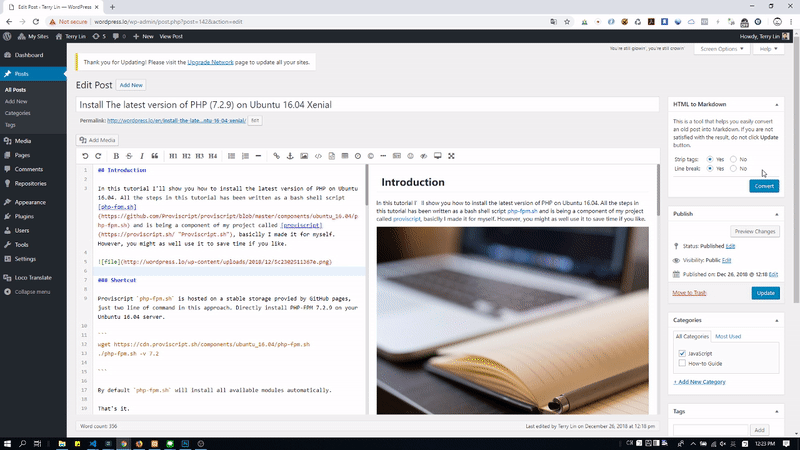Switch the editor to fullscreen mode
The height and width of the screenshot is (450, 800).
451,156
